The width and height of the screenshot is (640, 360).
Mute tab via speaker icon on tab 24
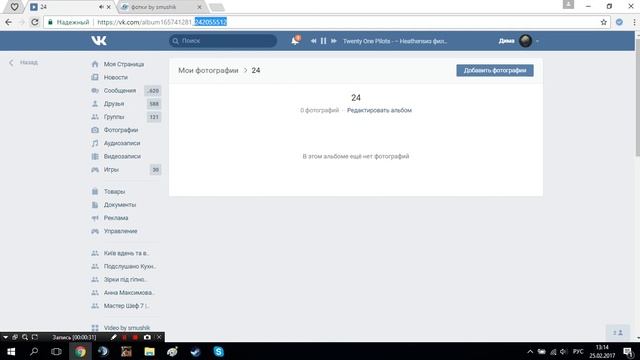pos(101,7)
